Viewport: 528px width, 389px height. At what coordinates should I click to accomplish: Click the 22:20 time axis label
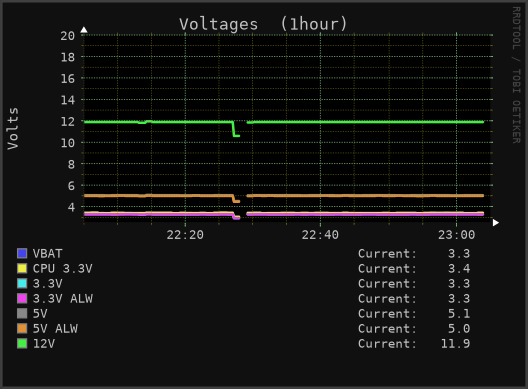pos(185,235)
